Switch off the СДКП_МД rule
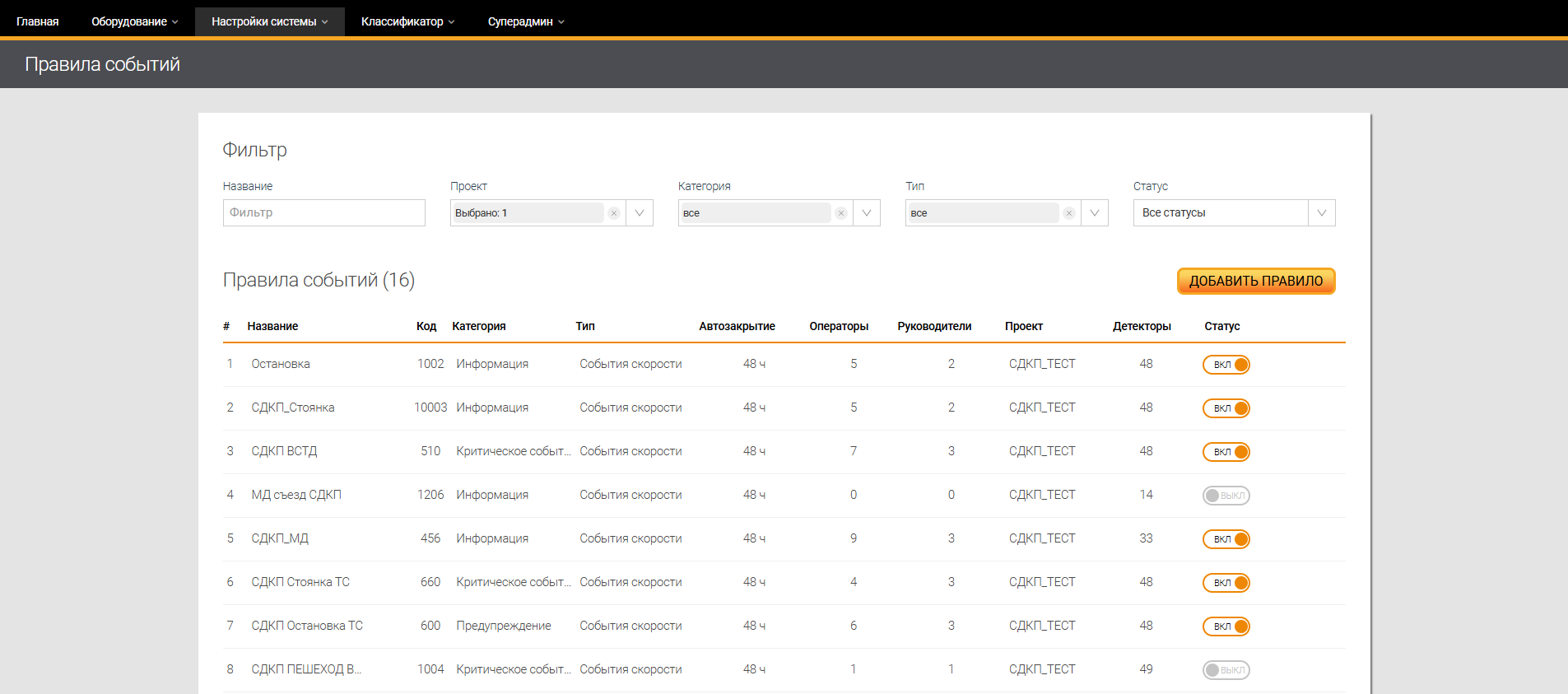The height and width of the screenshot is (694, 1568). pos(1226,539)
